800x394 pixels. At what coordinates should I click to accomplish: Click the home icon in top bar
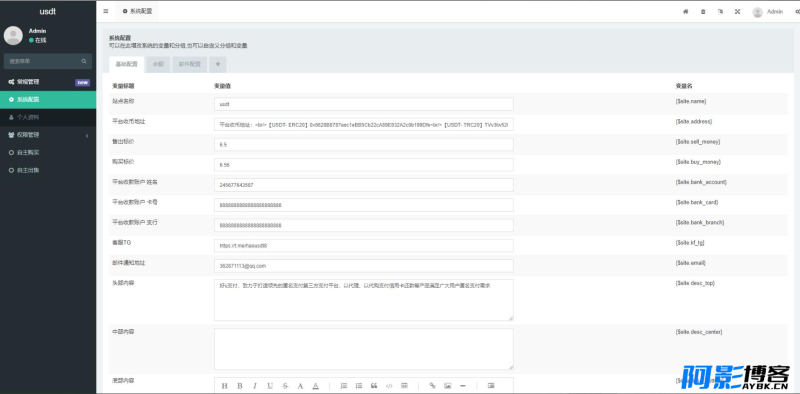(x=685, y=12)
